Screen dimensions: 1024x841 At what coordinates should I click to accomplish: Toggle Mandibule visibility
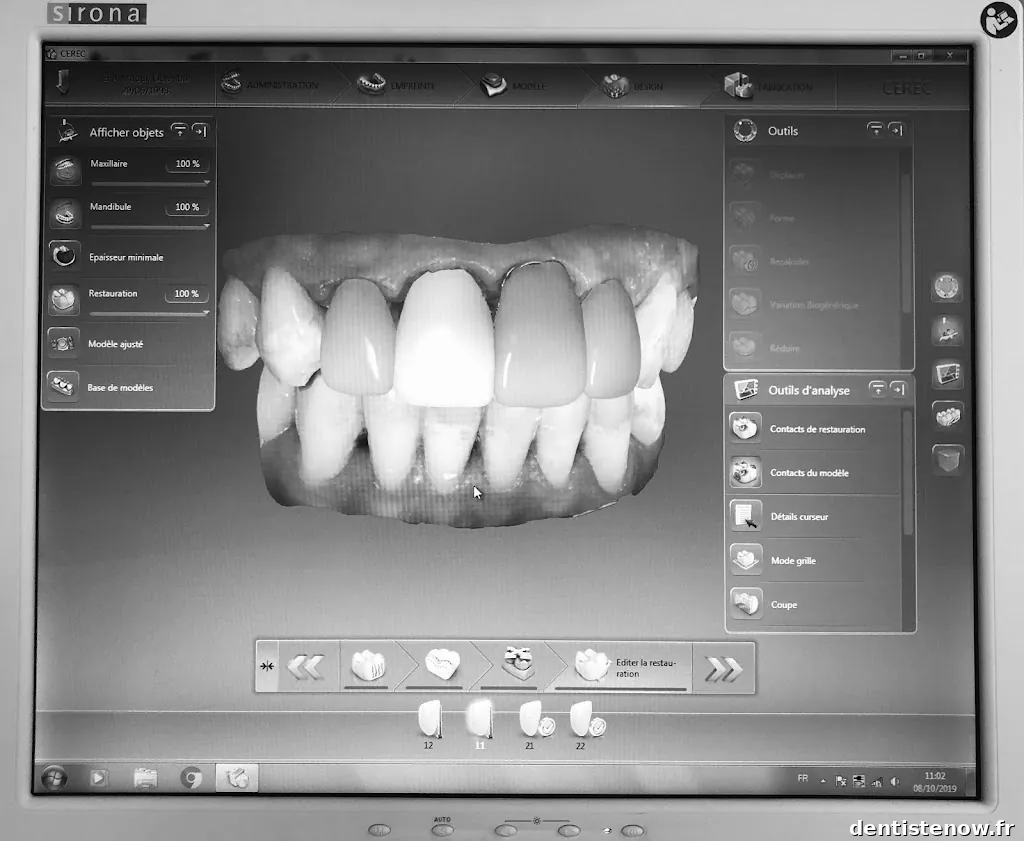(65, 213)
